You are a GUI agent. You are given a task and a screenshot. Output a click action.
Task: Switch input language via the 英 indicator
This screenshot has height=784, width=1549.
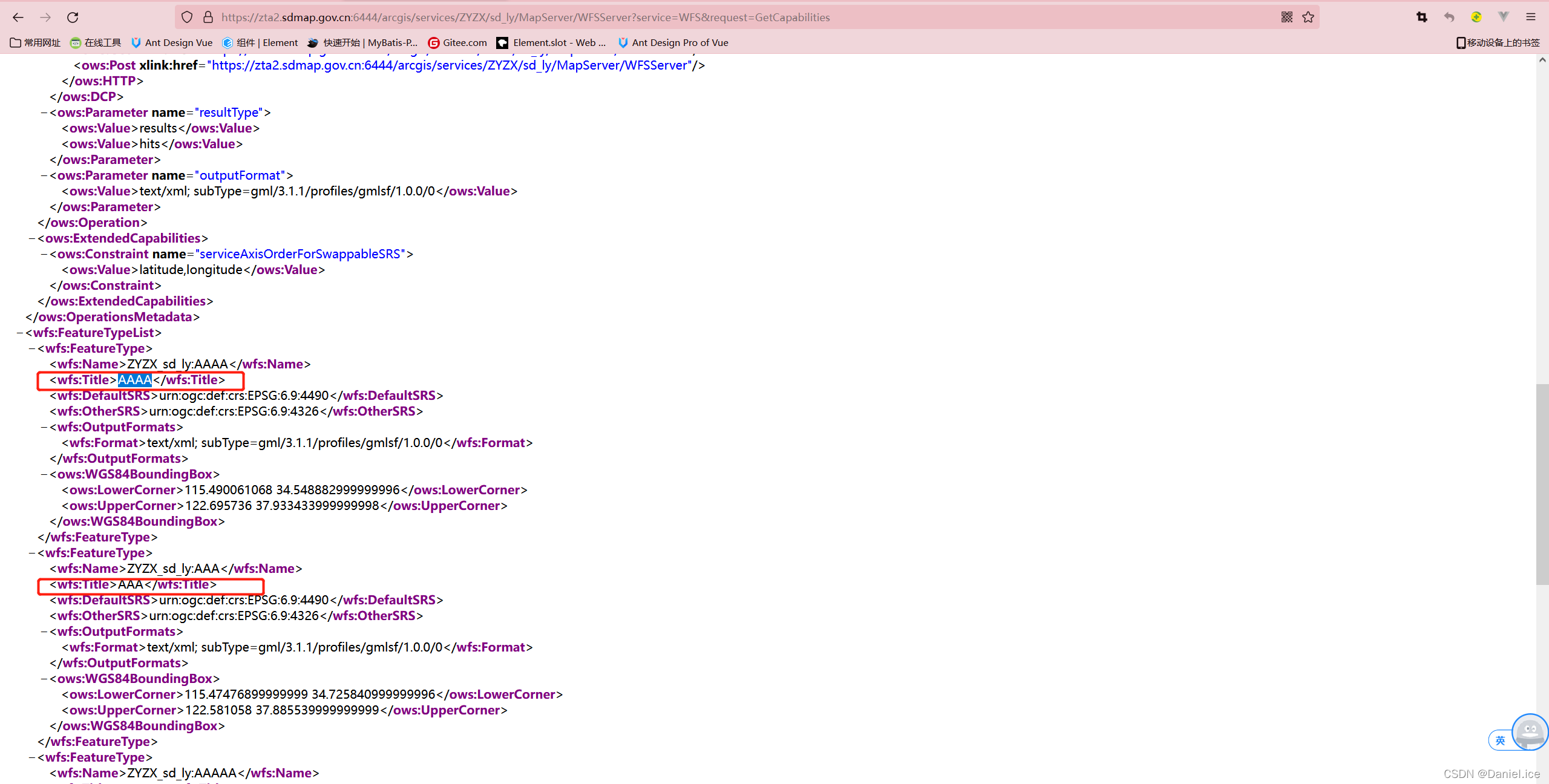click(x=1500, y=740)
